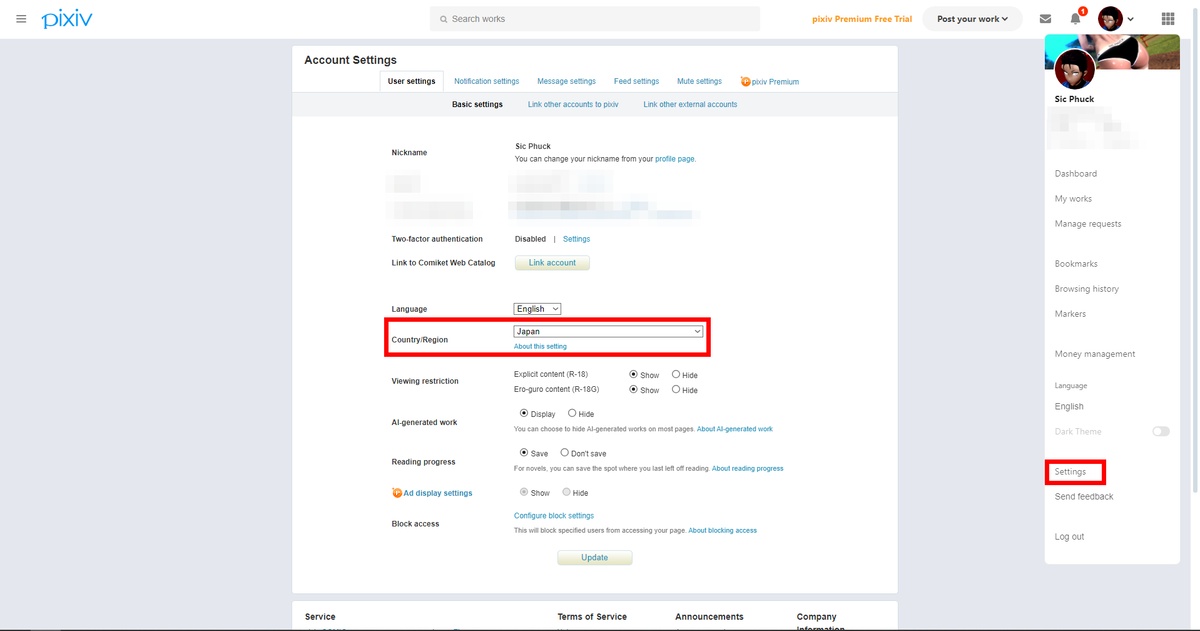Open the apps grid icon
Screen dimensions: 1200x631
1167,19
